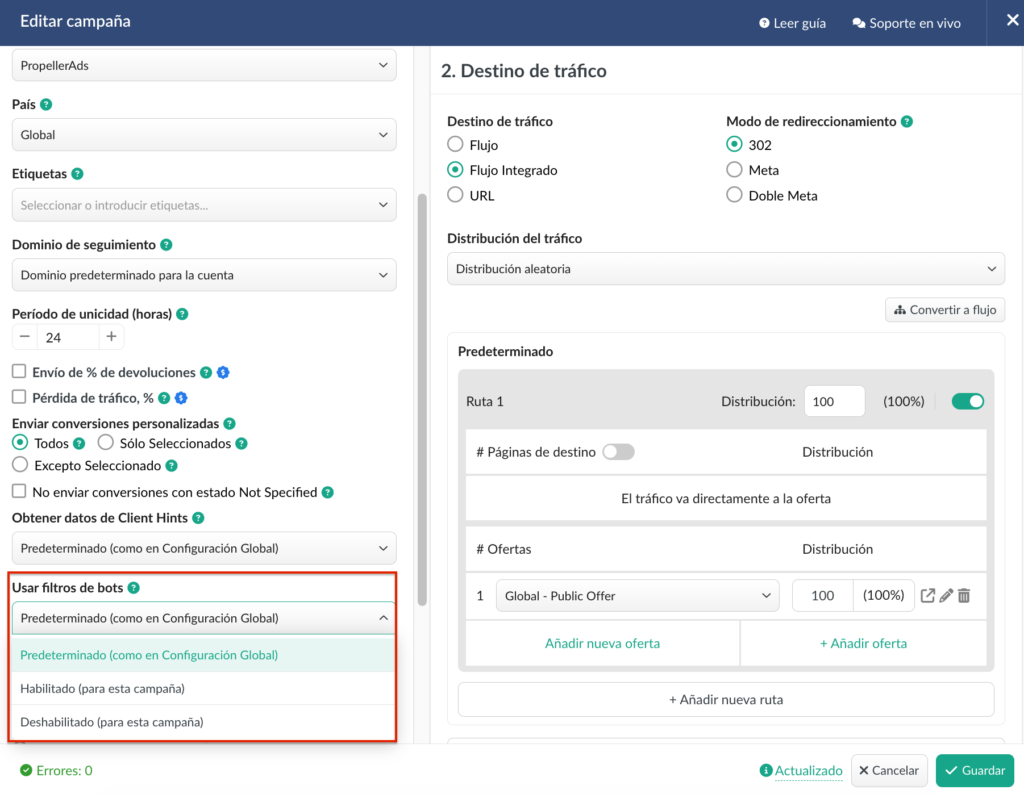The image size is (1024, 794).
Task: Click the Ruta 1 Distribución input field
Action: point(834,401)
